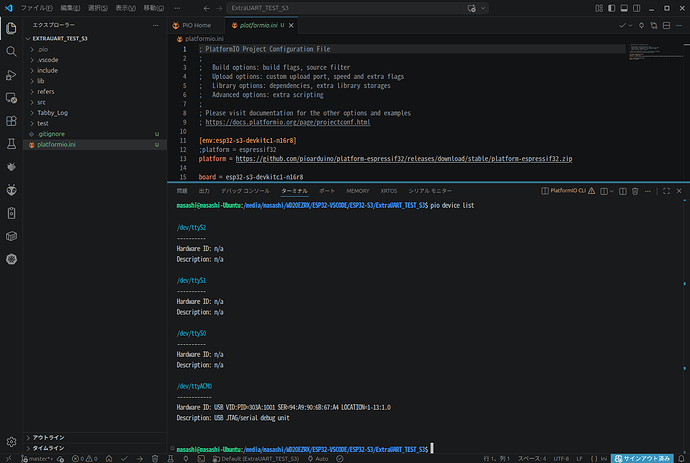Go forward with navigation arrow
This screenshot has width=690, height=463.
[x=219, y=8]
